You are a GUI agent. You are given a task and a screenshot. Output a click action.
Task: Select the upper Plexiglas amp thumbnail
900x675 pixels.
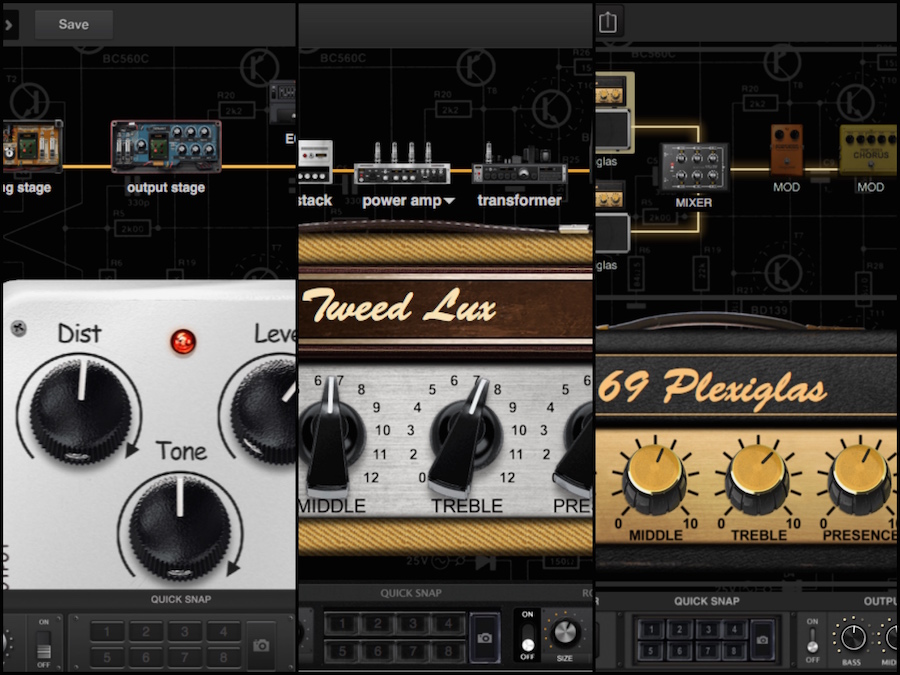[x=615, y=112]
